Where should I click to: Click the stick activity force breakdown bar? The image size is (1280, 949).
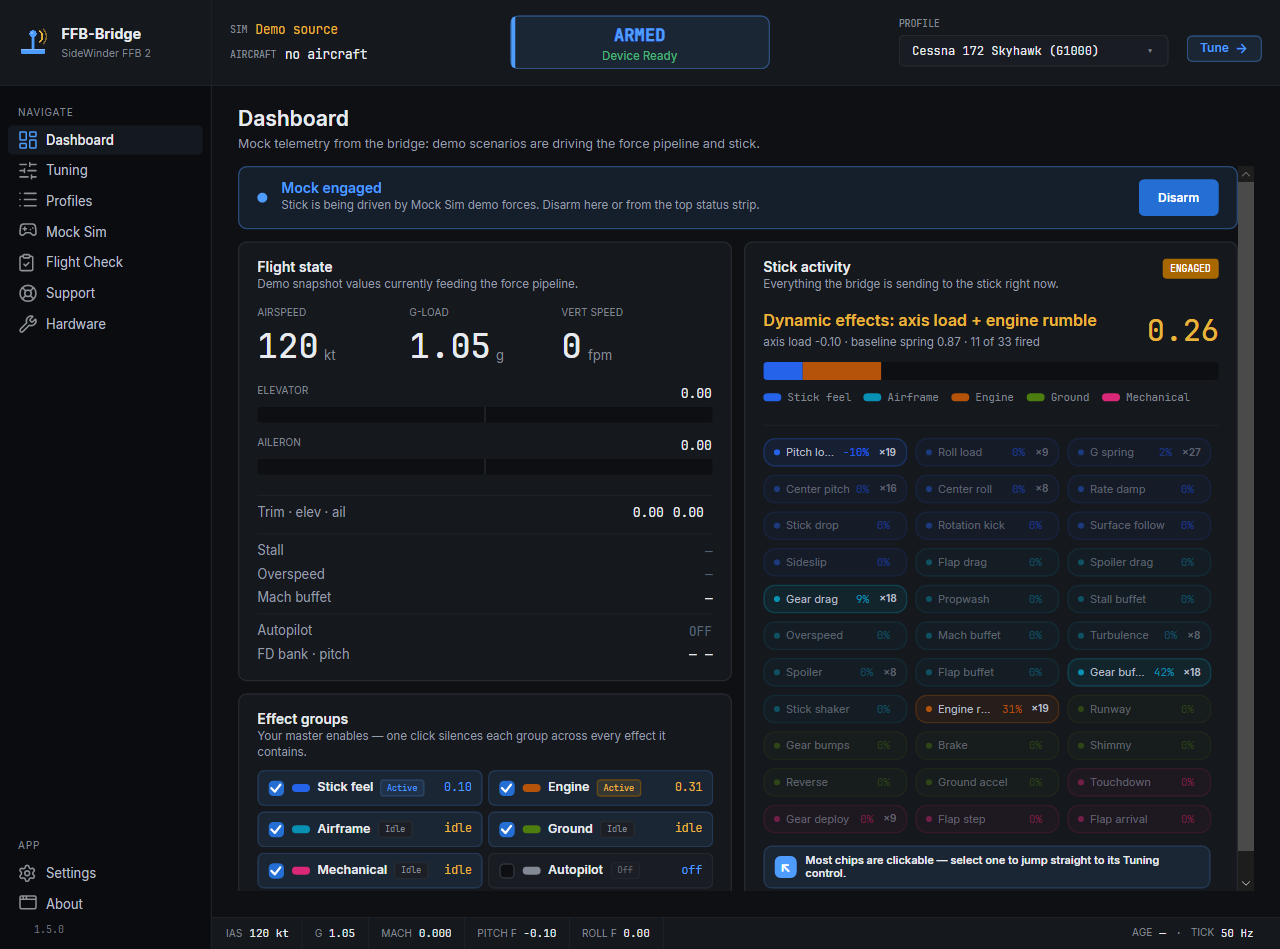pyautogui.click(x=991, y=371)
